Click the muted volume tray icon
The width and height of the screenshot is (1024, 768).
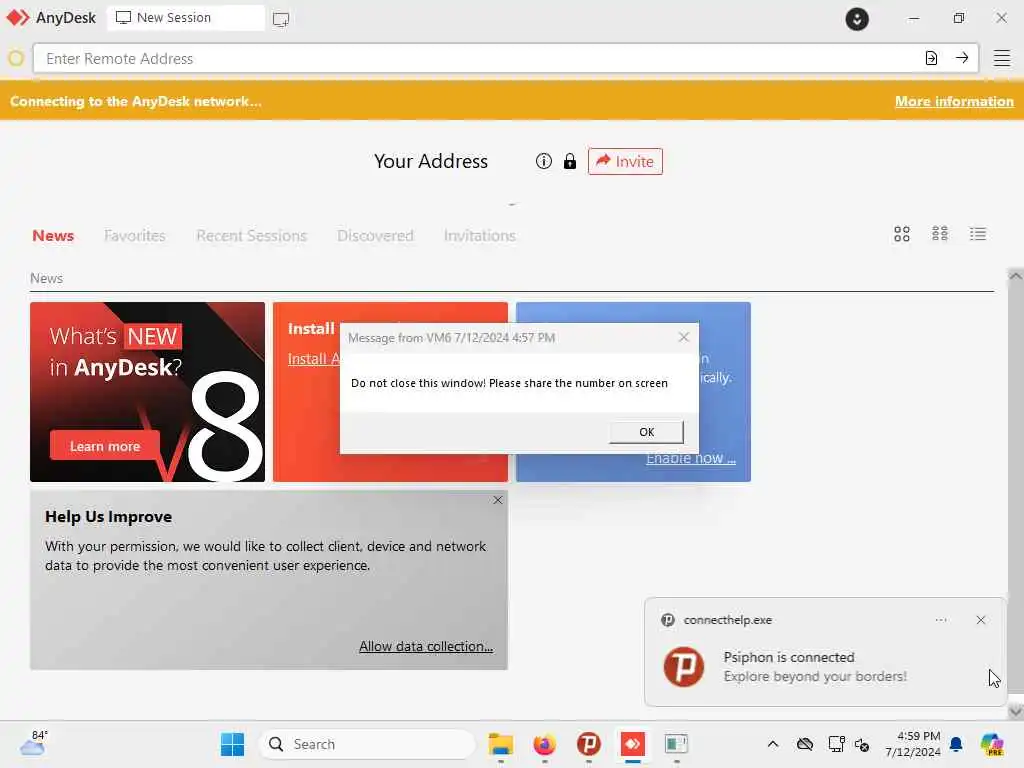coord(861,744)
